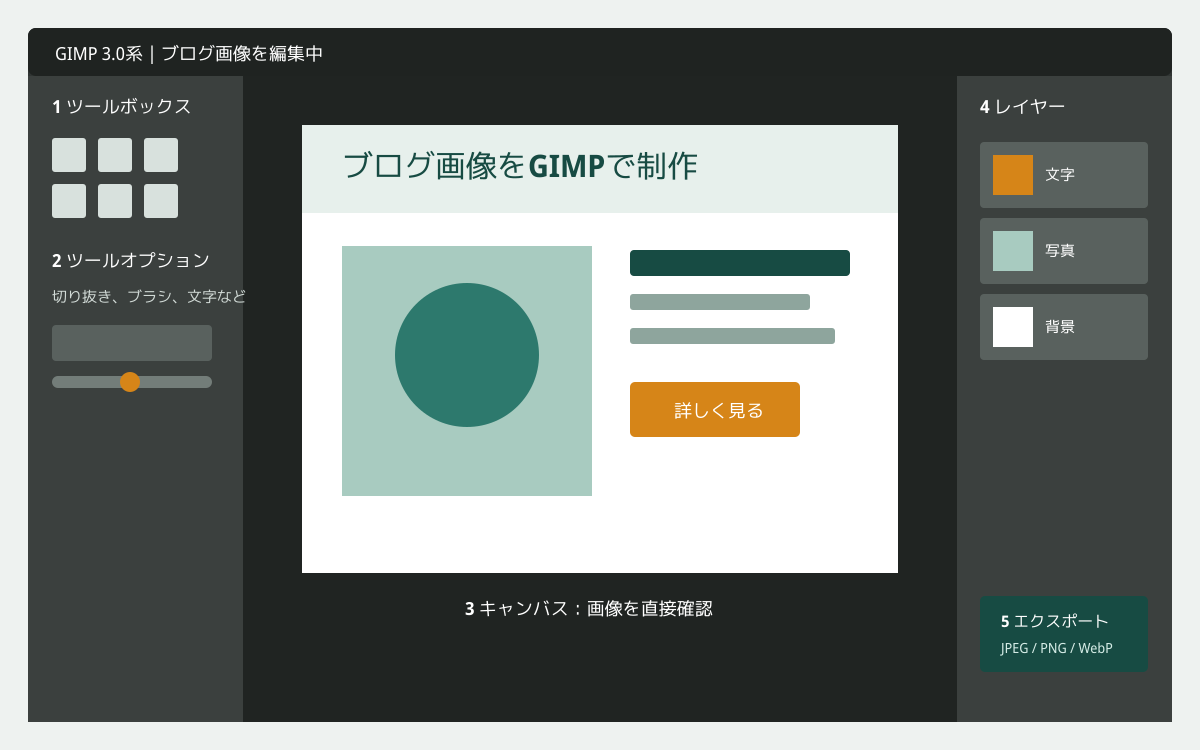
Task: Click the last toolbox tool in bottom row
Action: tap(161, 201)
